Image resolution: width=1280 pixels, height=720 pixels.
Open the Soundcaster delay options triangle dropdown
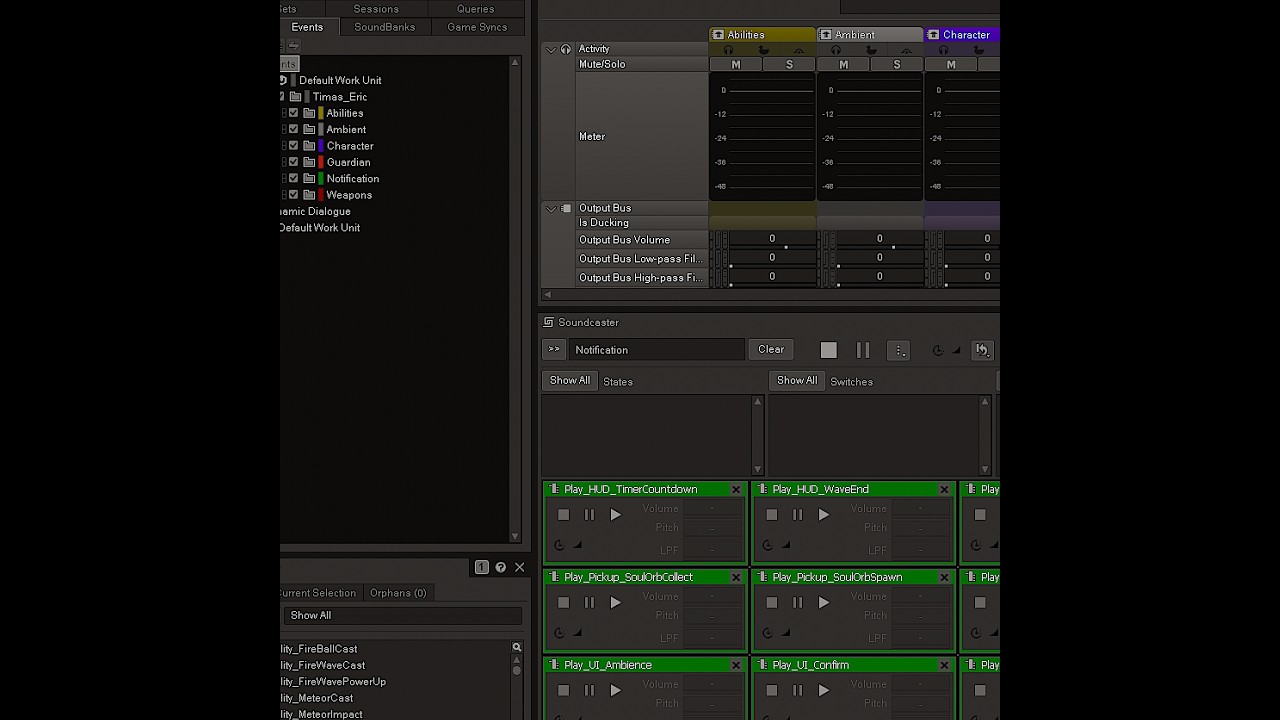tap(956, 351)
